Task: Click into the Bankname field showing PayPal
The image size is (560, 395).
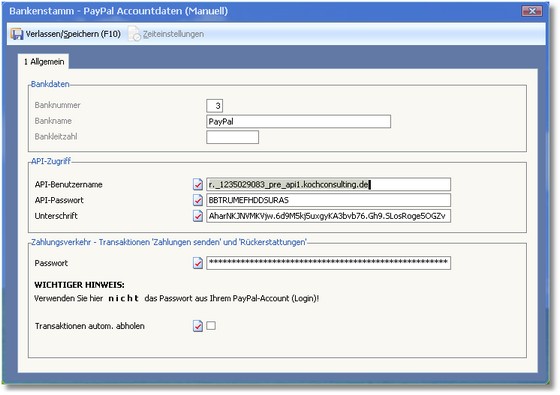Action: coord(299,121)
